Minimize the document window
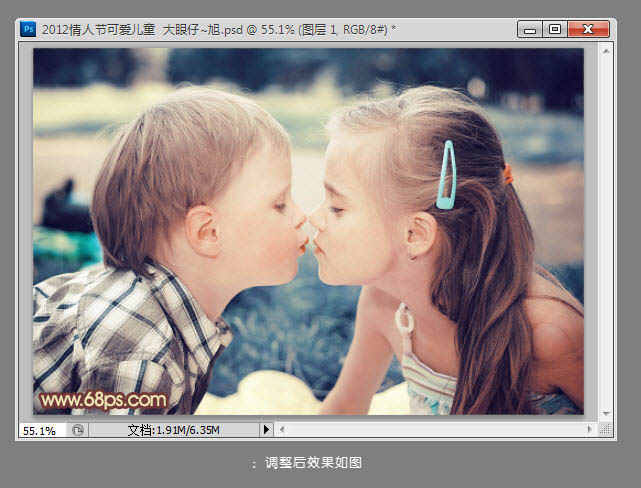This screenshot has height=488, width=641. (530, 29)
